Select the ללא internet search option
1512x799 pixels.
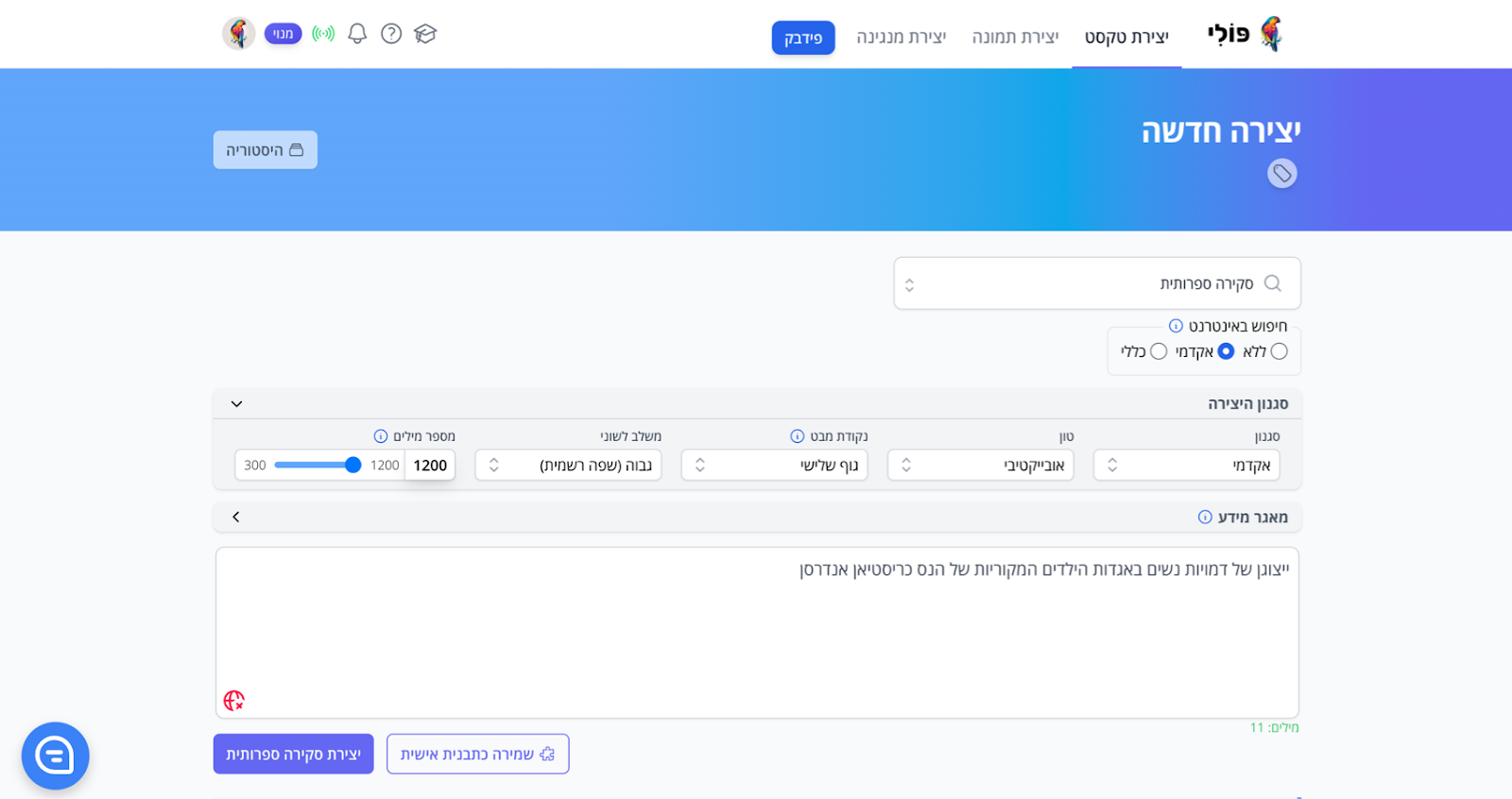coord(1279,351)
